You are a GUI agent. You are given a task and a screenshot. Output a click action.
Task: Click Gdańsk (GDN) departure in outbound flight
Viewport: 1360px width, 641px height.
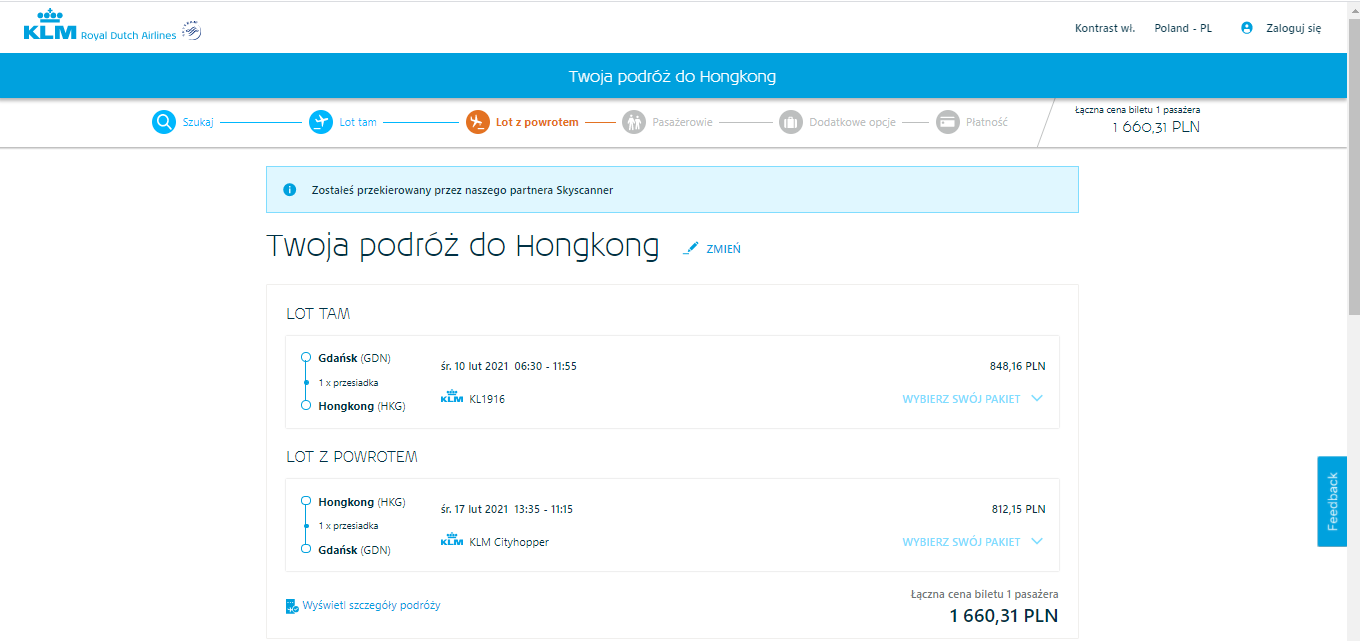pos(354,358)
